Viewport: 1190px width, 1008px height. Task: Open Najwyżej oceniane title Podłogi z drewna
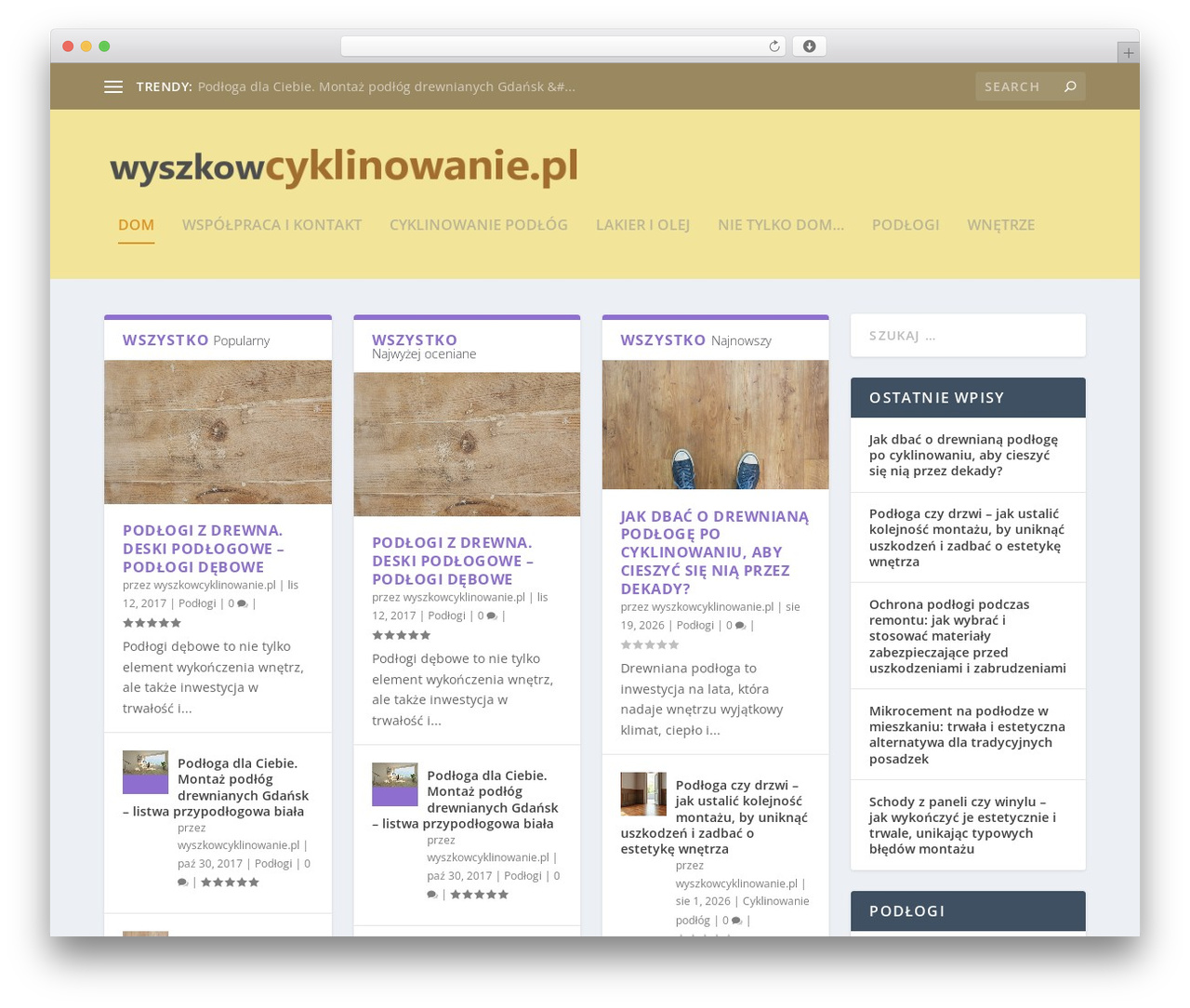pos(452,561)
